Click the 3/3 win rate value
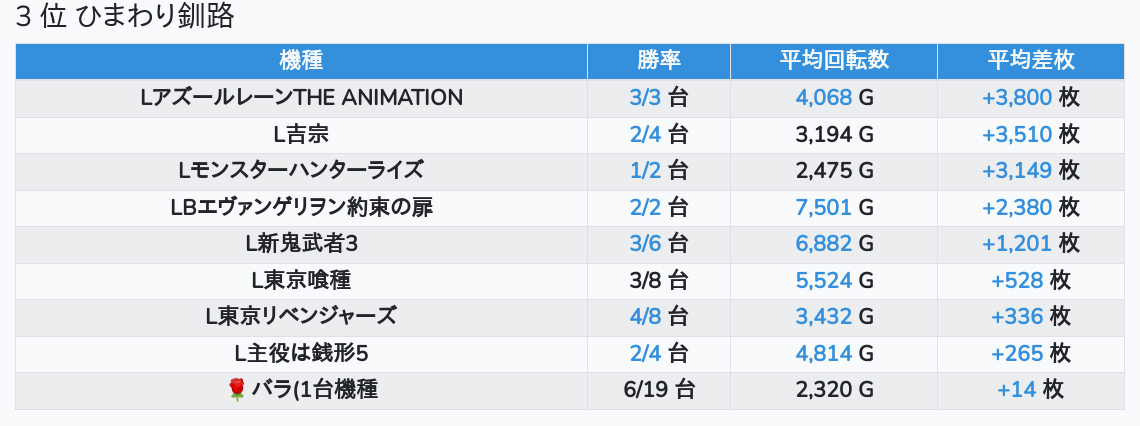 pos(645,98)
